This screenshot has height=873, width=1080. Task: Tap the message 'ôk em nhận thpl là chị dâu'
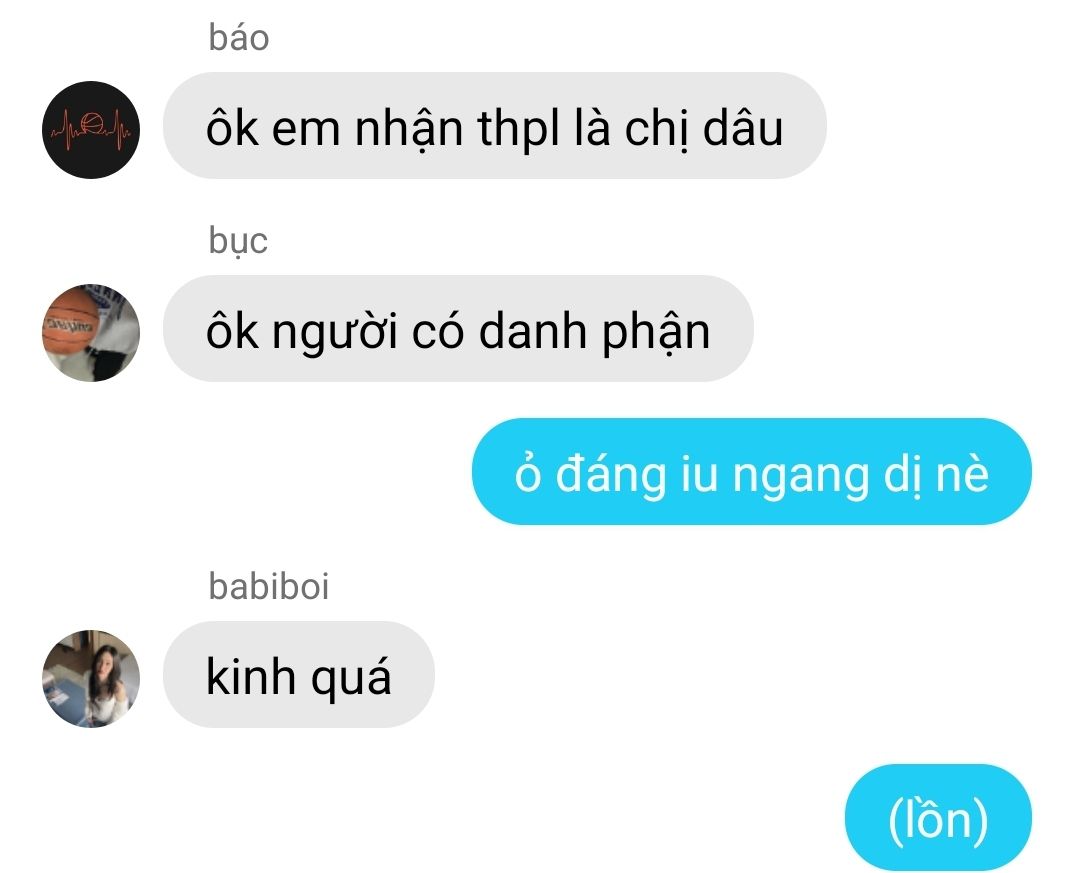click(x=495, y=125)
